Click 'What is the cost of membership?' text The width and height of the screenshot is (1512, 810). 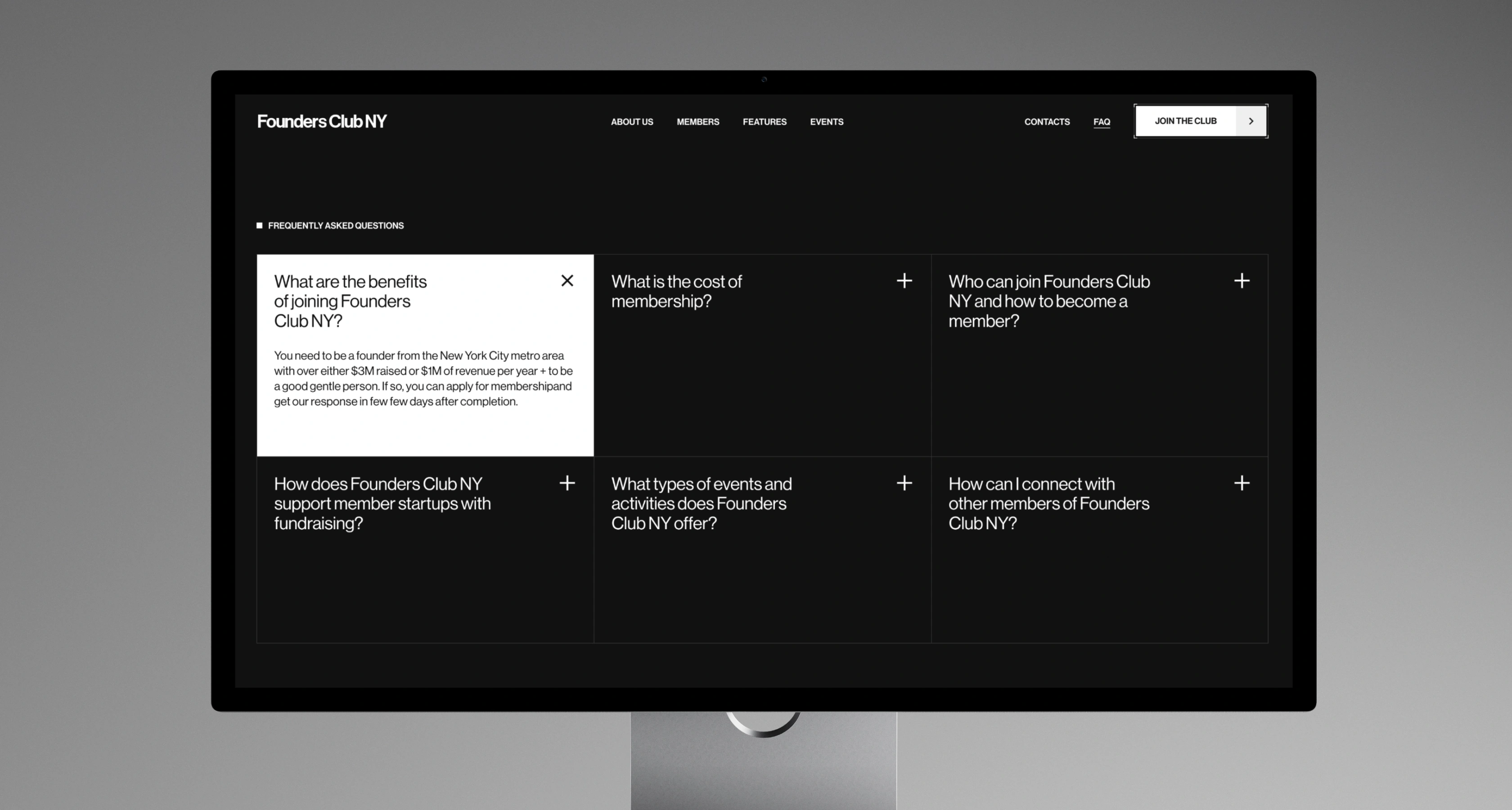(x=676, y=291)
